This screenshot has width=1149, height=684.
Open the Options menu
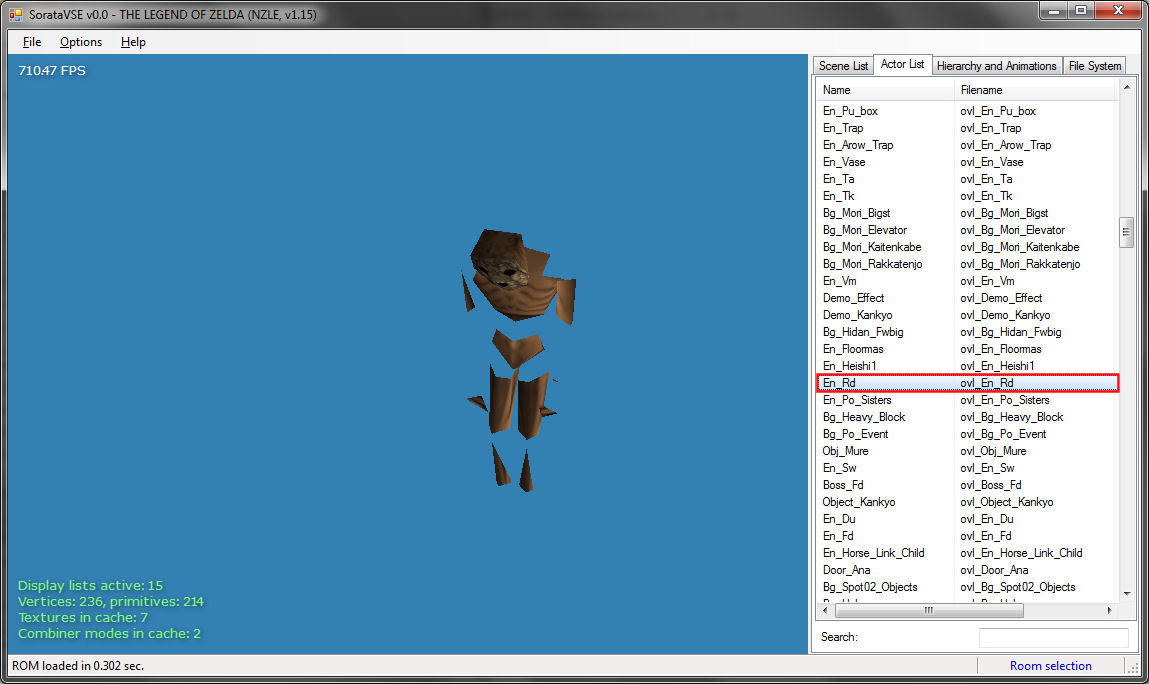tap(81, 42)
